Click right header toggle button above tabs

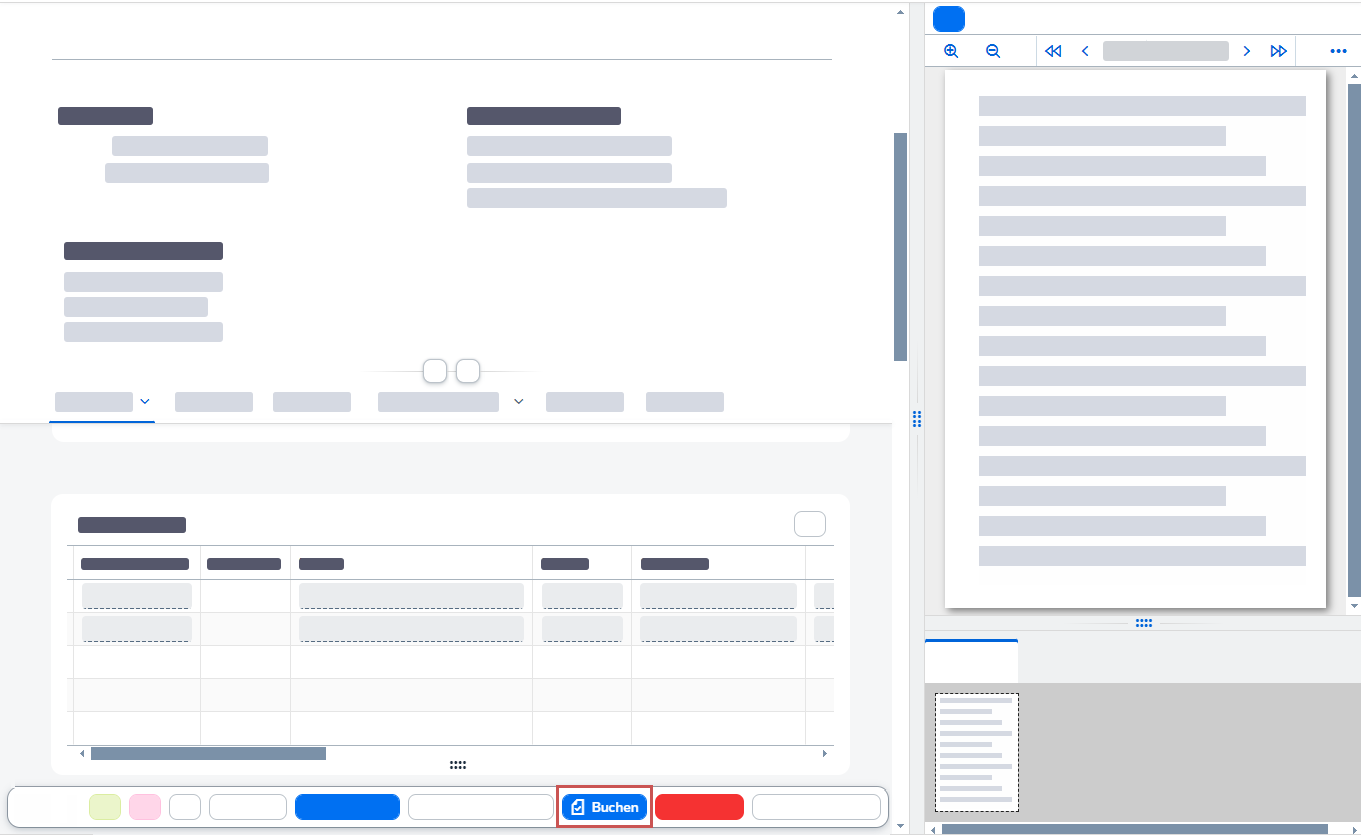tap(468, 371)
